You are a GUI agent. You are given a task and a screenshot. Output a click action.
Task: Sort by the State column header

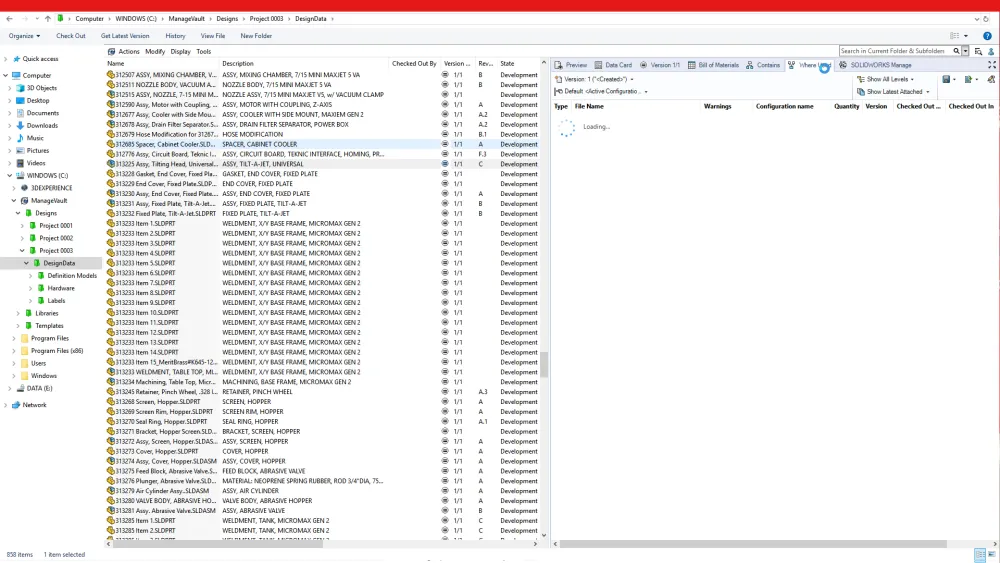(x=518, y=64)
